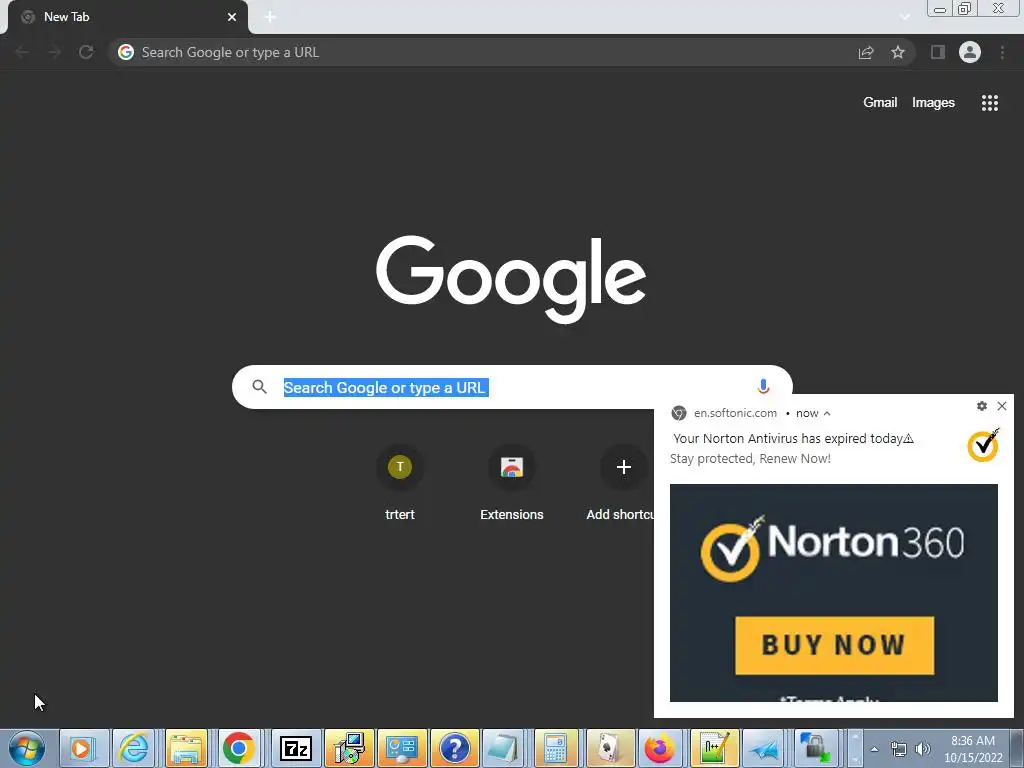Screen dimensions: 1024x768
Task: Click the browser forward arrow
Action: point(54,52)
